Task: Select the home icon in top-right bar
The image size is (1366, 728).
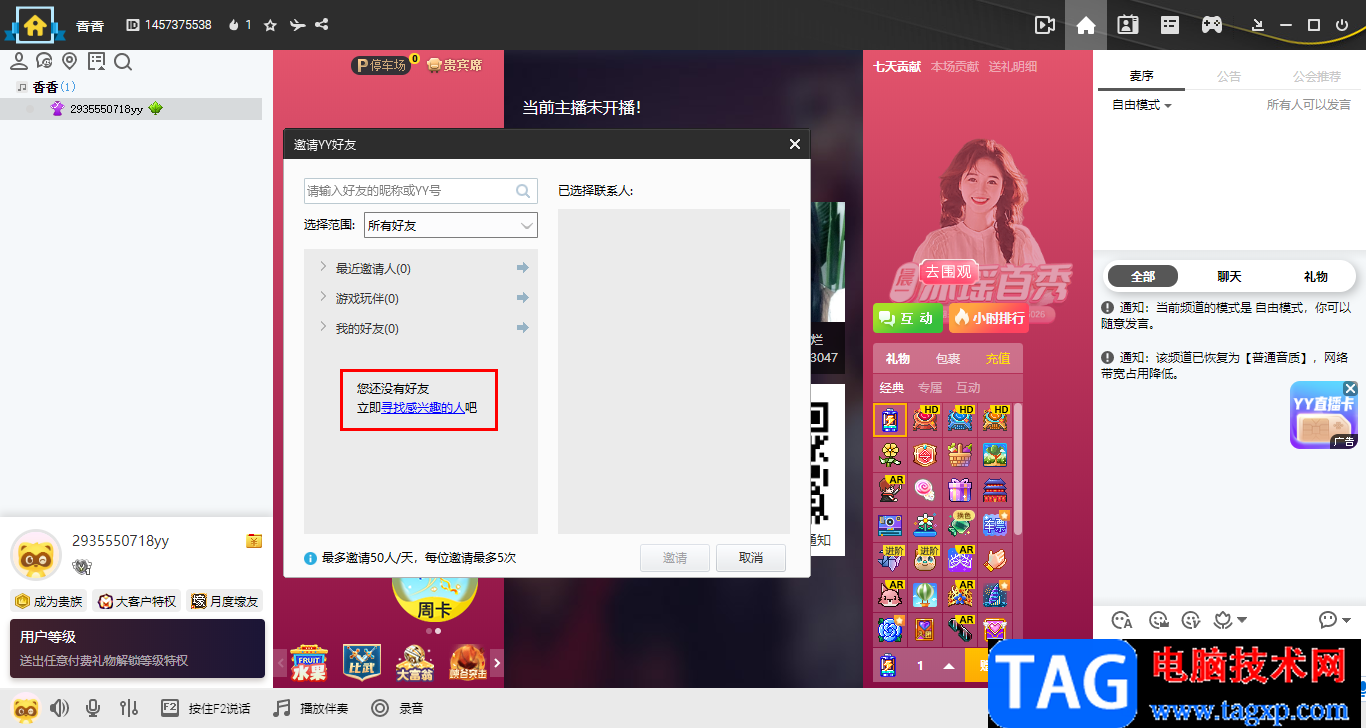Action: [1086, 25]
